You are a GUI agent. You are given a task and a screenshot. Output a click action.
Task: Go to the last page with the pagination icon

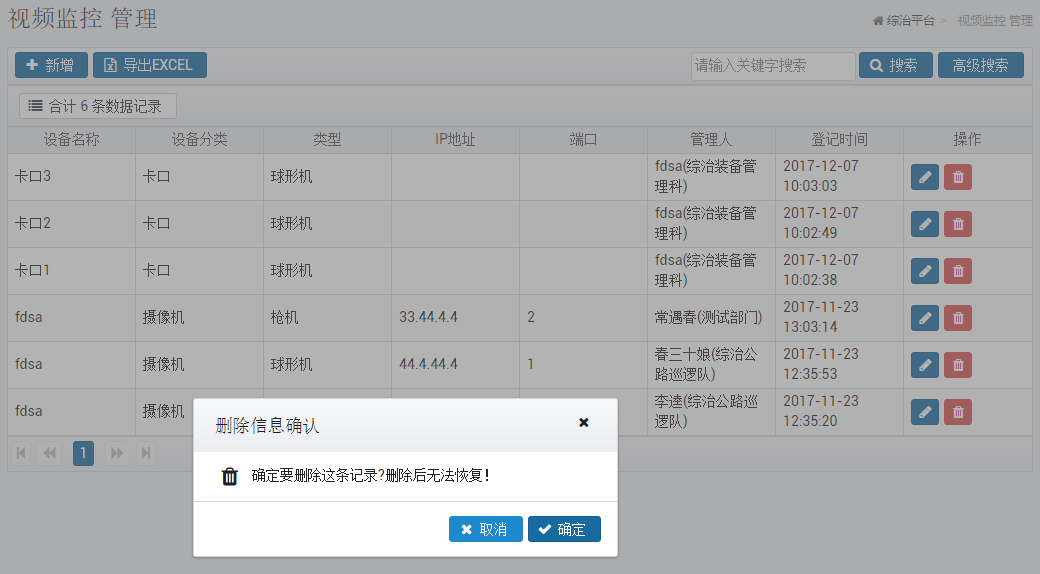[x=146, y=453]
